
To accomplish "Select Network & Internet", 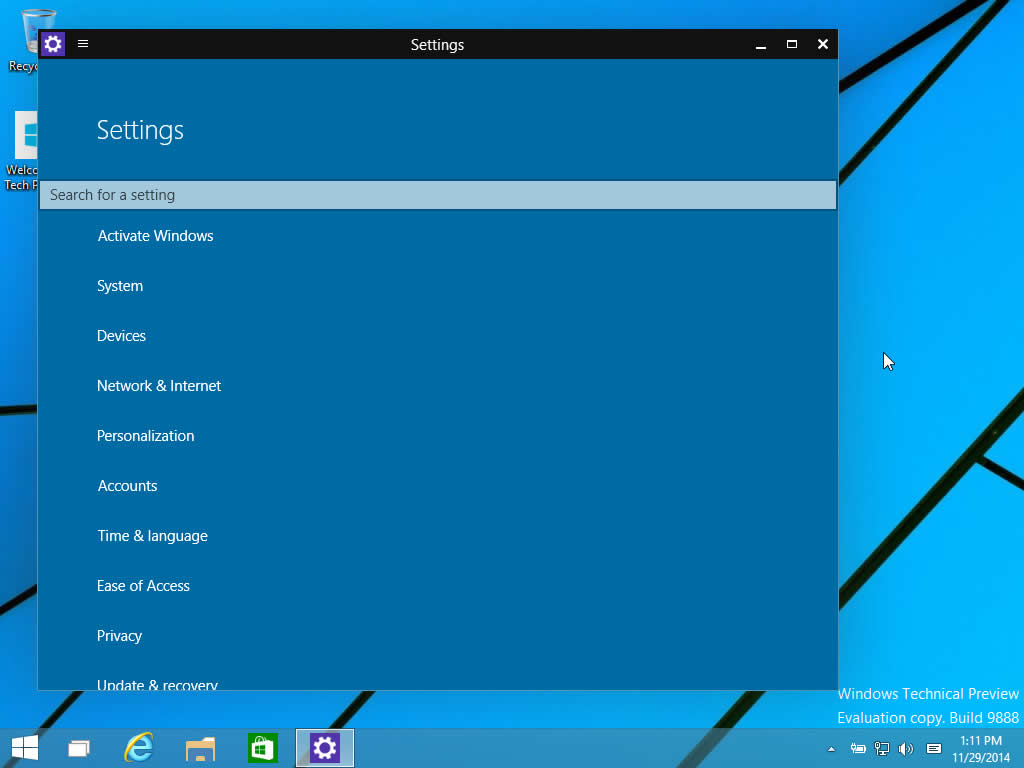I will pos(159,386).
